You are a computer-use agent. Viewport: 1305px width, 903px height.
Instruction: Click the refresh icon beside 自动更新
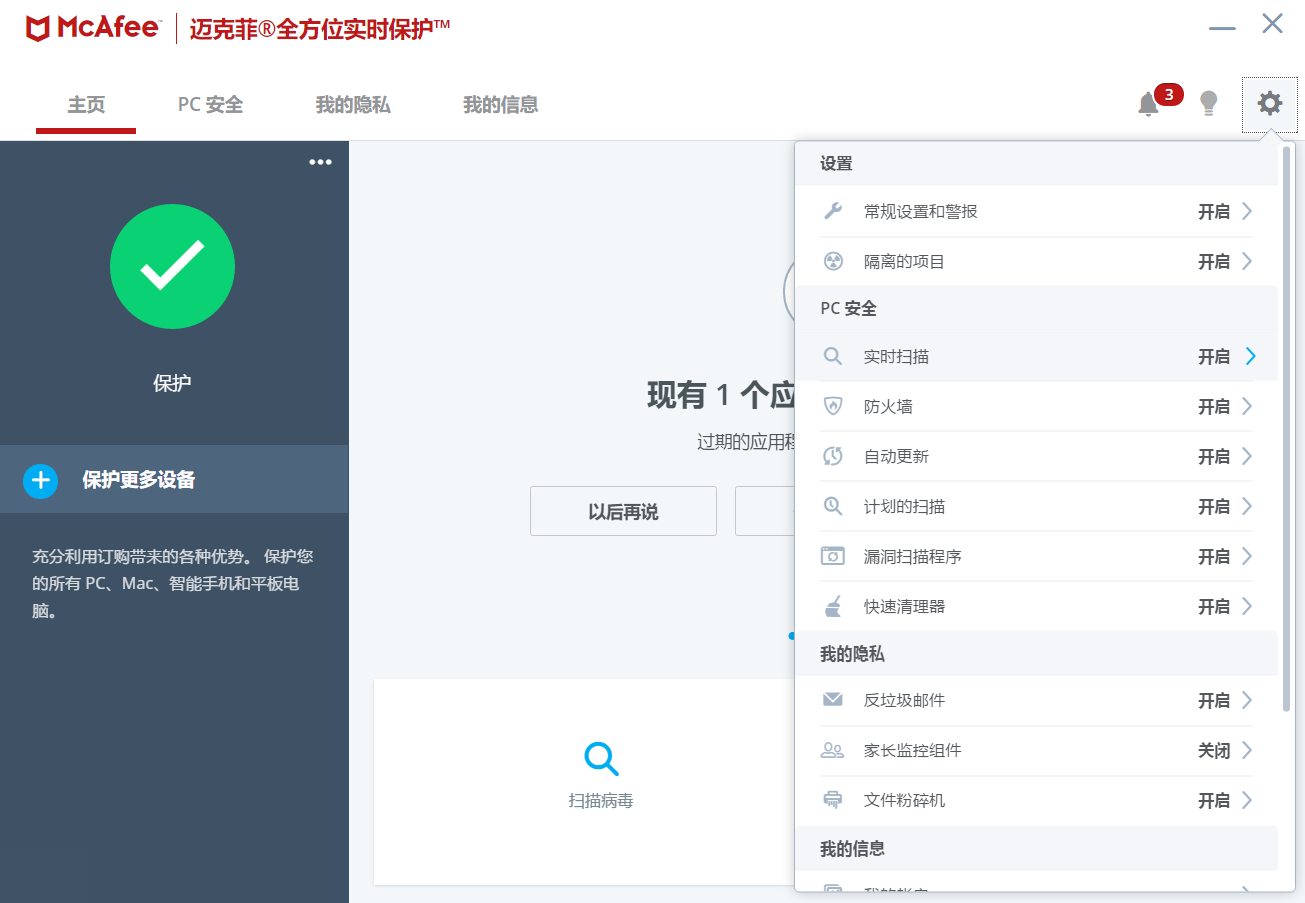(832, 456)
